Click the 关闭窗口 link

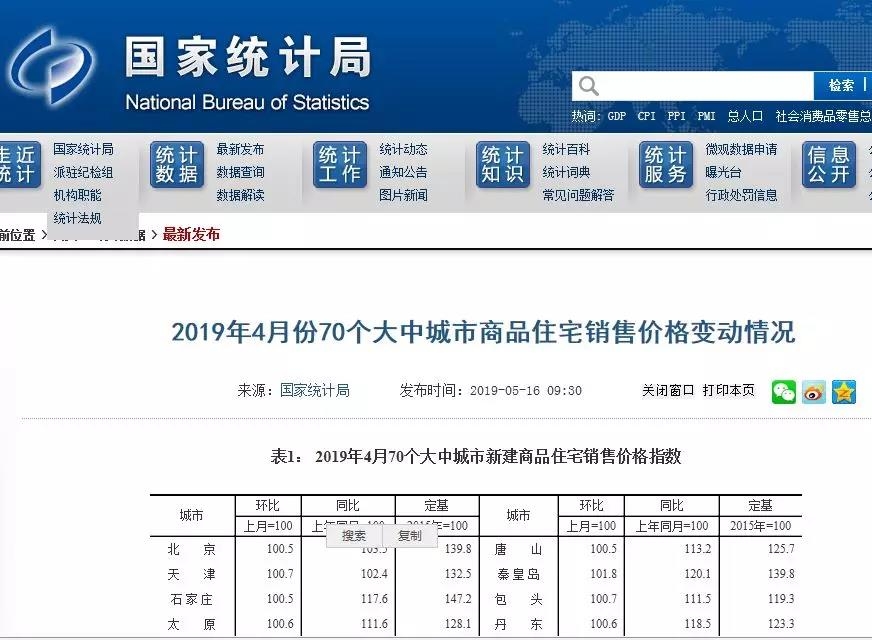pyautogui.click(x=668, y=390)
